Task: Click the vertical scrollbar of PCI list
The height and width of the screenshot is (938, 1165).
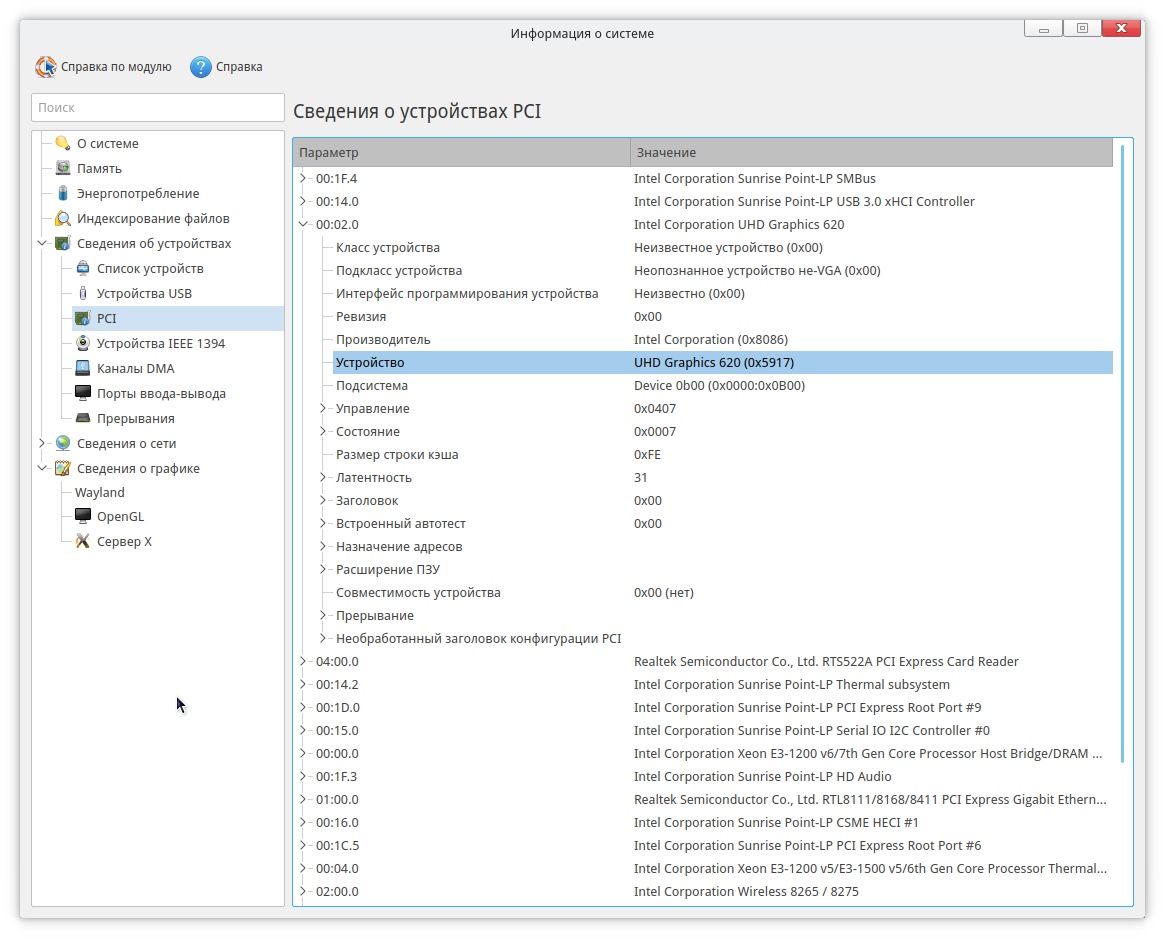Action: tap(1122, 450)
